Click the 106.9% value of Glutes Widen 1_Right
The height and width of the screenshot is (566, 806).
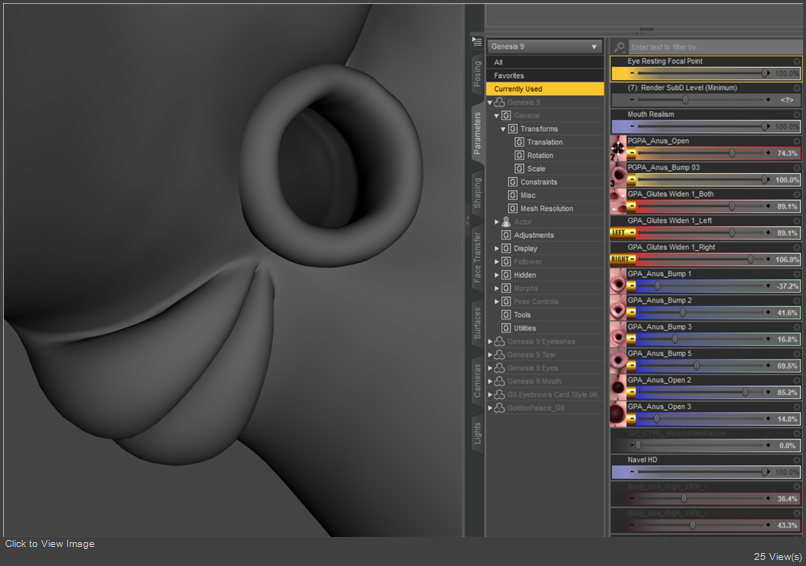[787, 260]
